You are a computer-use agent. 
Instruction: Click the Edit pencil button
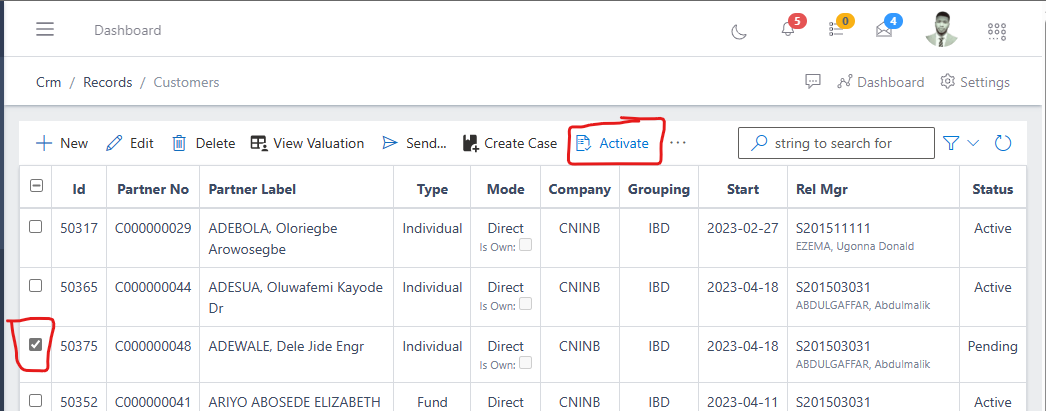pos(130,143)
